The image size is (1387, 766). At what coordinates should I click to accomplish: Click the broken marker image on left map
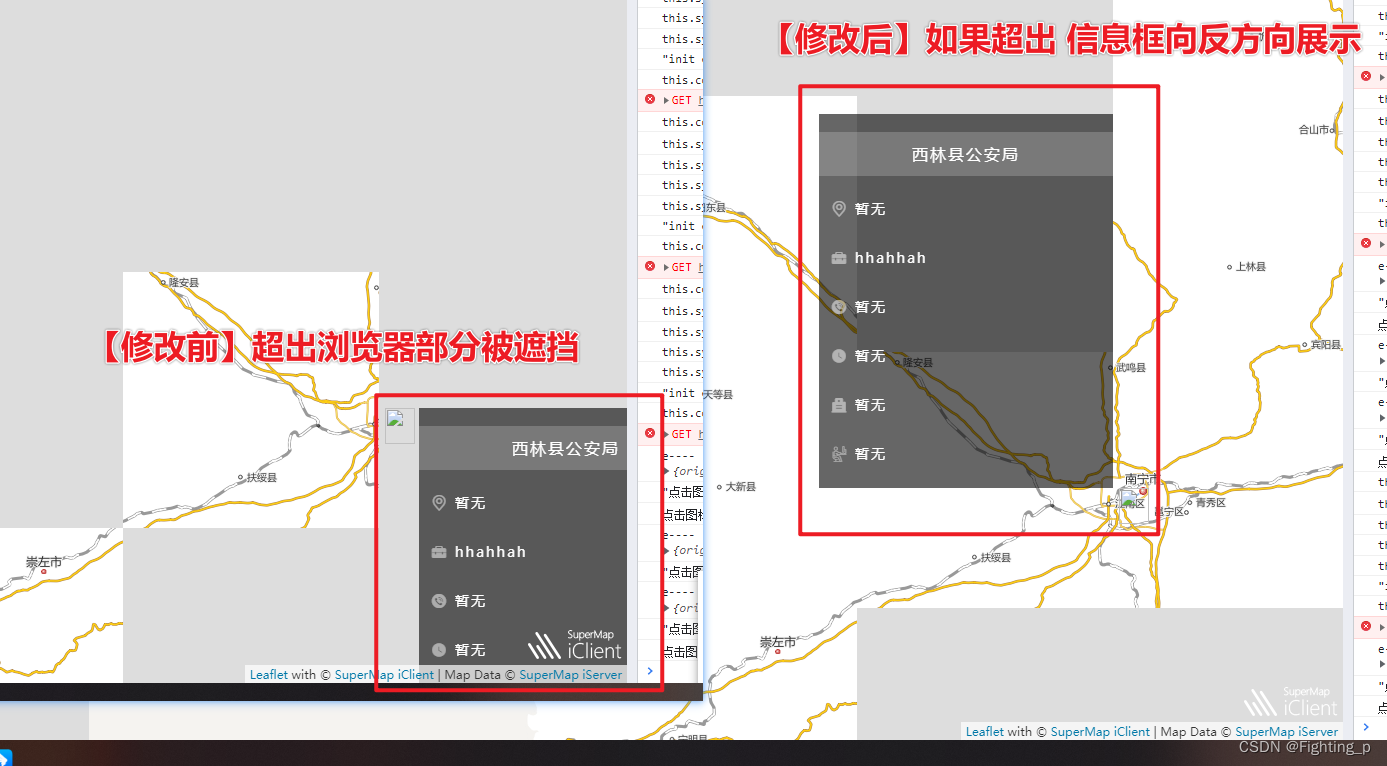[x=400, y=426]
